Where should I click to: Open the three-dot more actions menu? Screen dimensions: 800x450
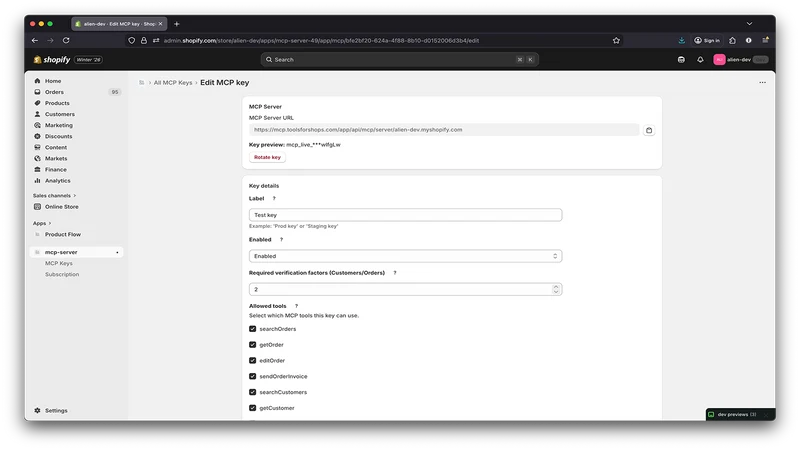[762, 82]
